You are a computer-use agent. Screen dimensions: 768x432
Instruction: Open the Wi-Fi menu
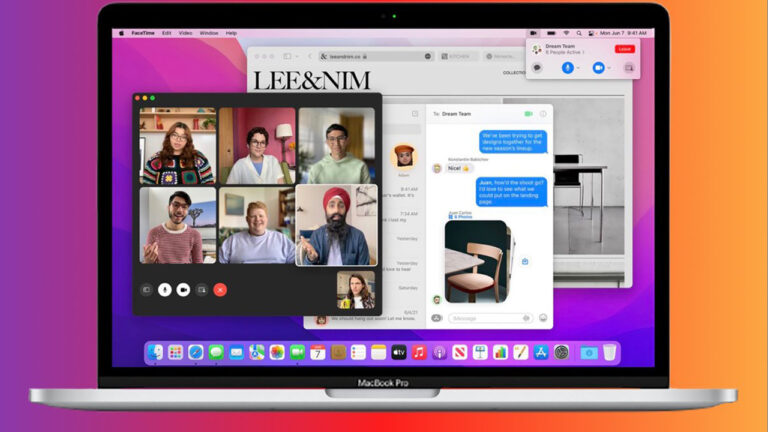(x=566, y=33)
